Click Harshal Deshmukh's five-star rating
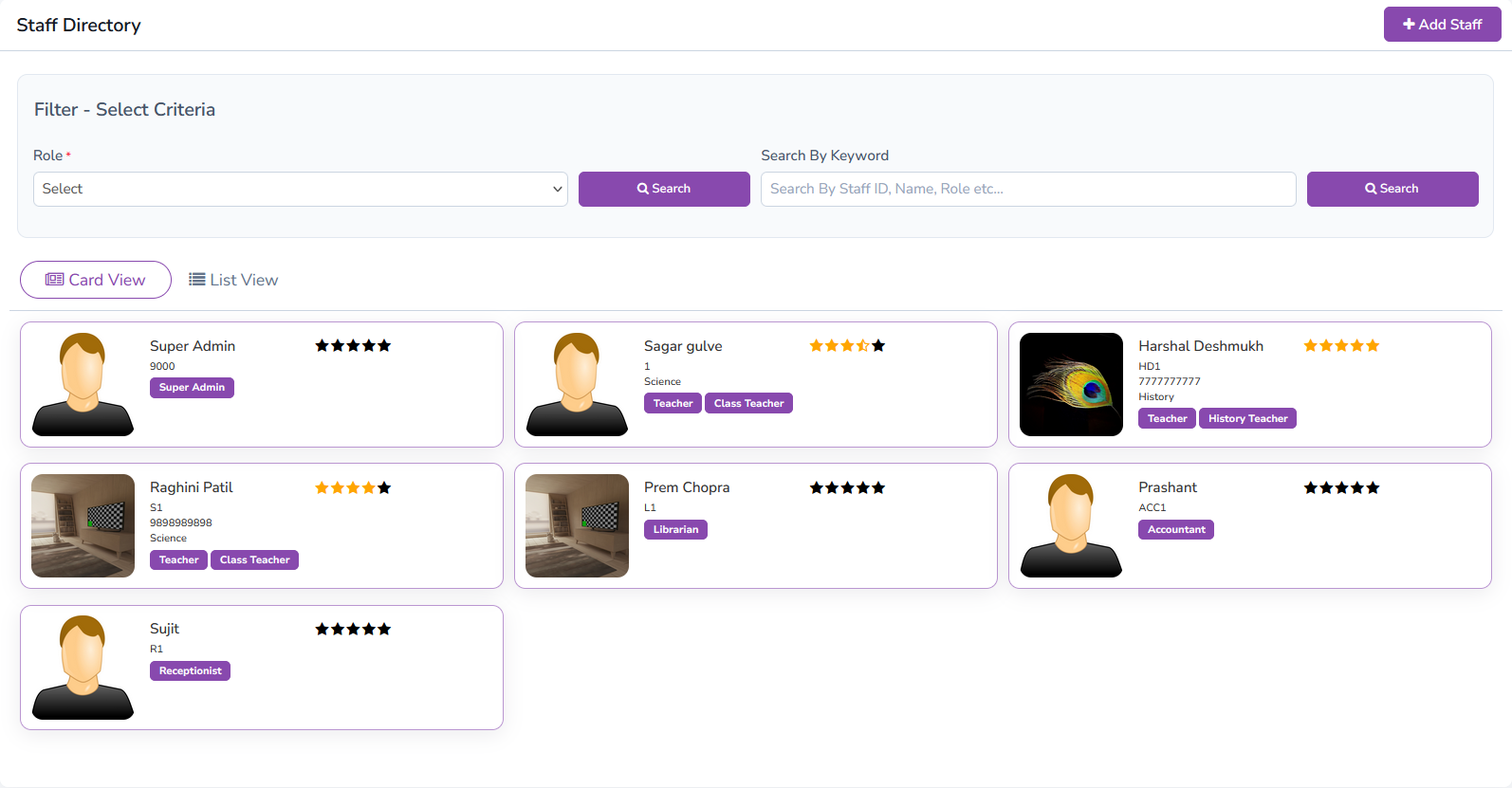Screen dimensions: 1512x788 [x=1341, y=346]
